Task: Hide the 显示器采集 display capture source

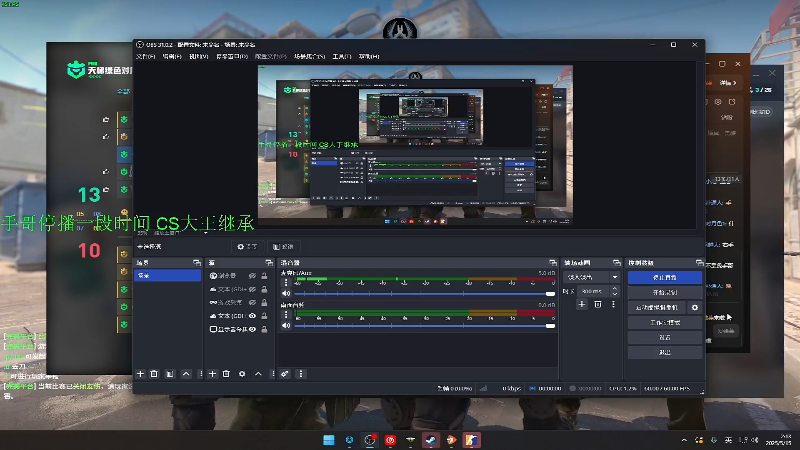Action: (252, 330)
